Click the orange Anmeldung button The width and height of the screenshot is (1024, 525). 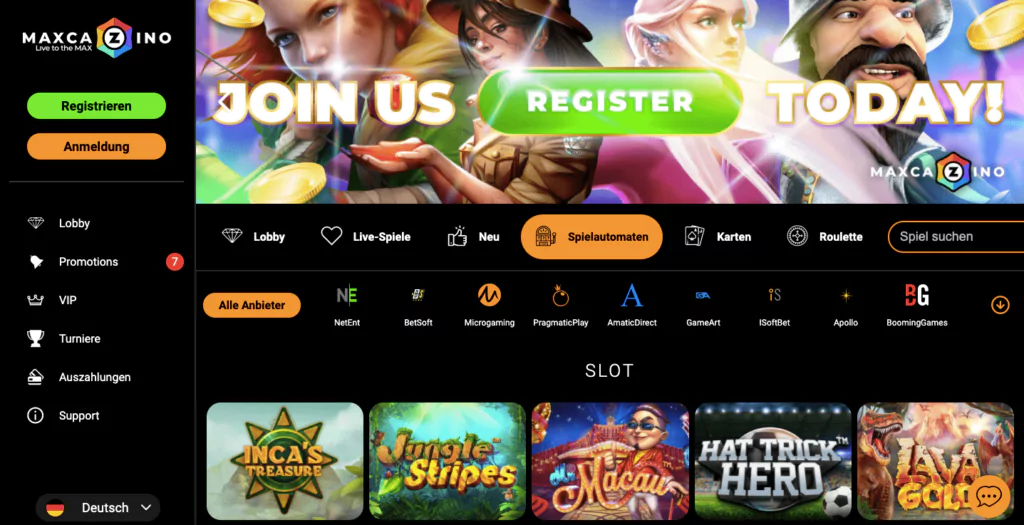[x=97, y=147]
